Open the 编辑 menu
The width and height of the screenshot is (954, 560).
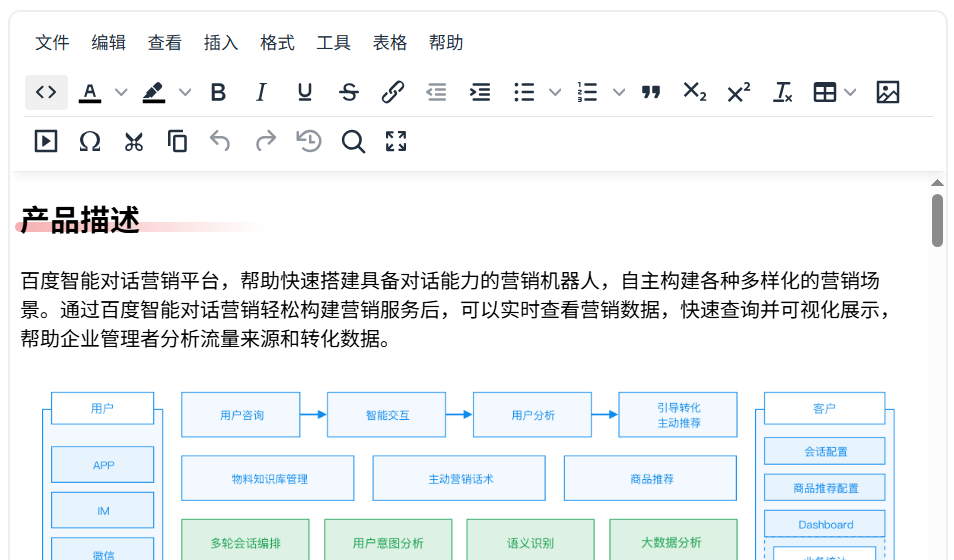tap(108, 43)
